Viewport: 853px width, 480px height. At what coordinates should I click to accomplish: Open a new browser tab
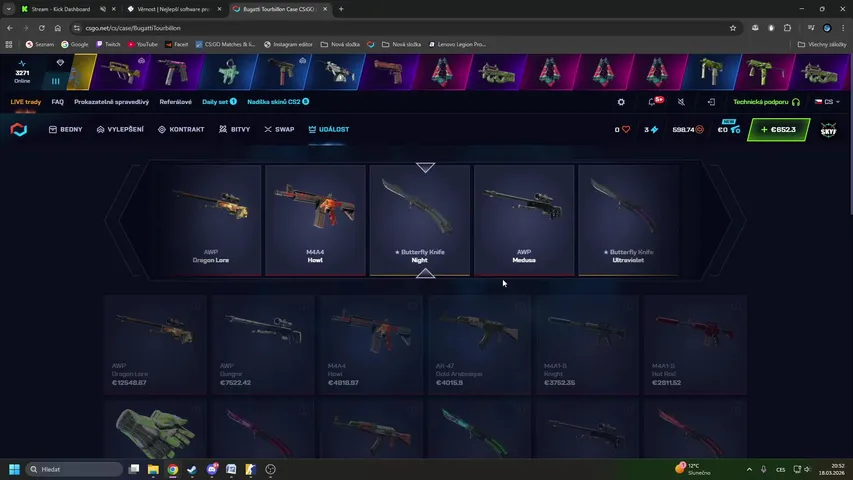click(x=341, y=9)
